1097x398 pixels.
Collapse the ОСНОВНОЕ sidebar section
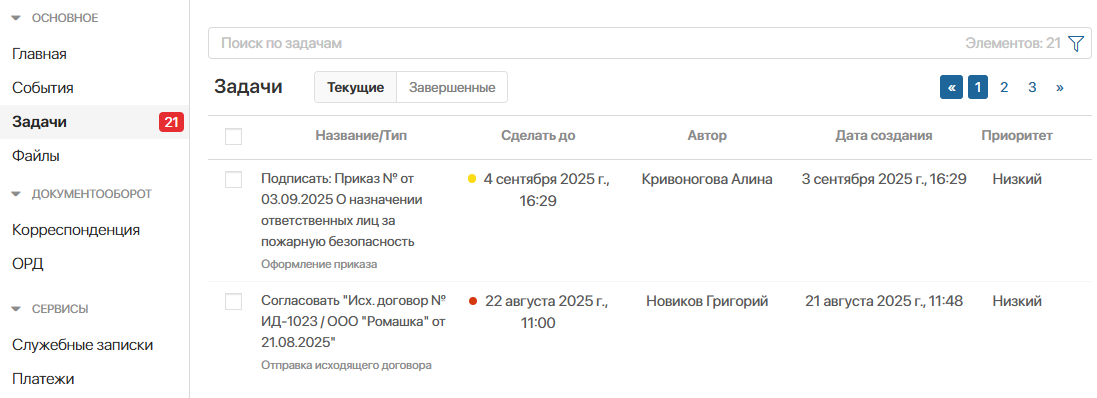[17, 19]
